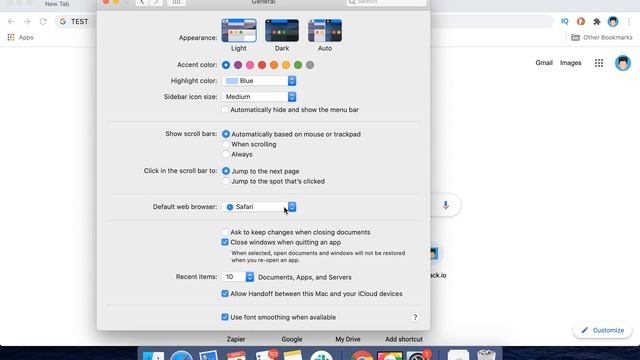640x360 pixels.
Task: Open the Other Bookmarks folder
Action: click(602, 38)
